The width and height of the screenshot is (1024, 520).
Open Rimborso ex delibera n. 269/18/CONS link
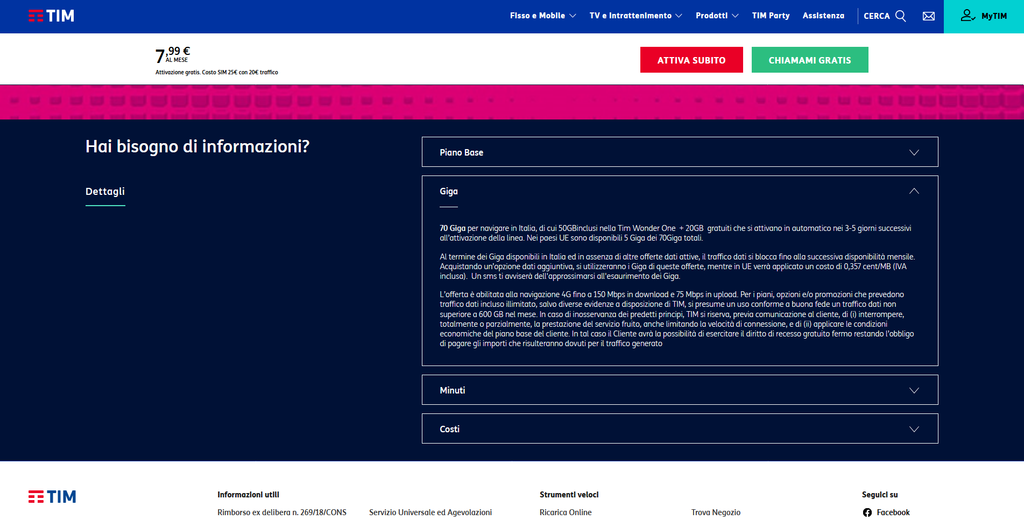coord(282,513)
